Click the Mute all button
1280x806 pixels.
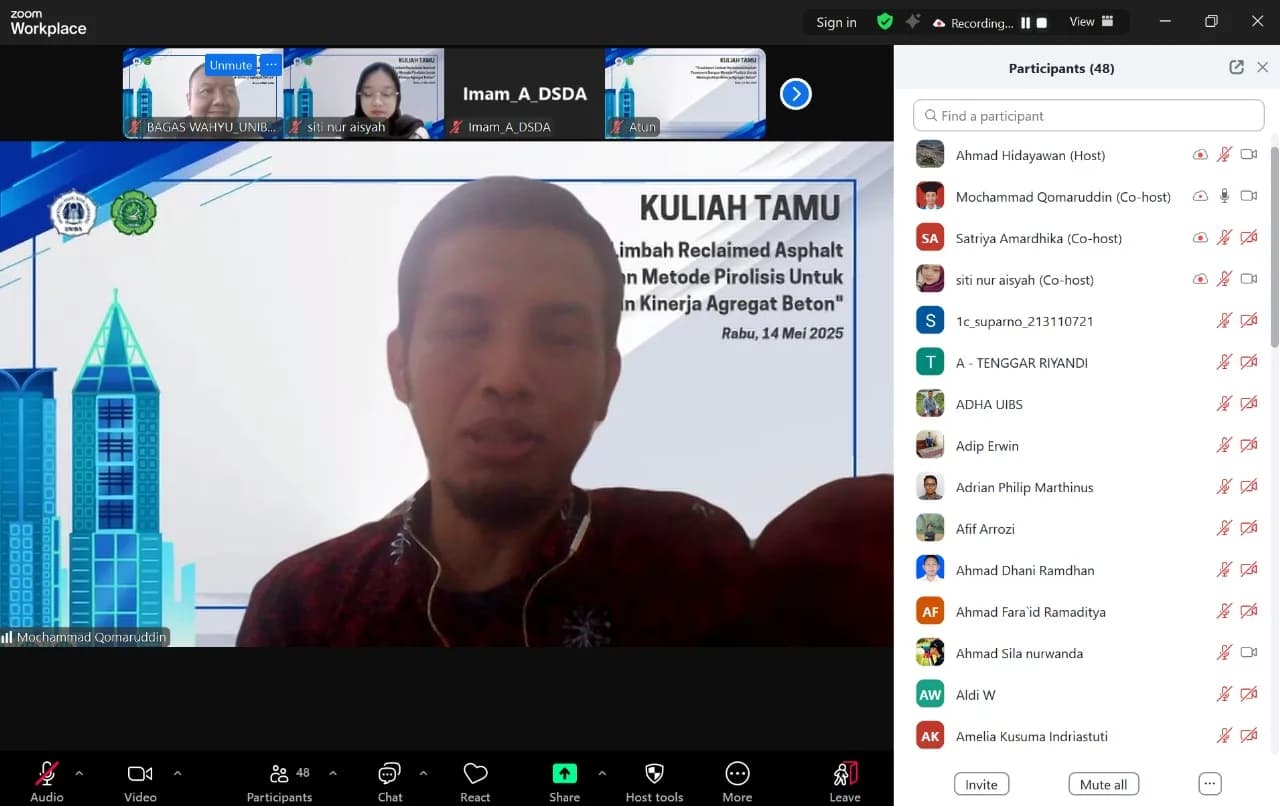tap(1103, 784)
